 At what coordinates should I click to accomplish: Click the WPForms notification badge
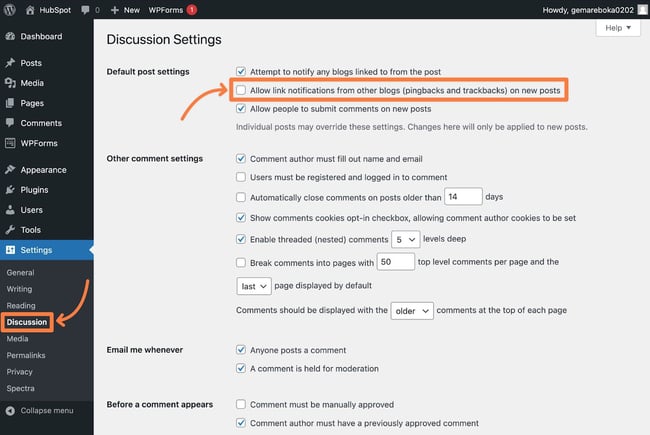pyautogui.click(x=192, y=10)
